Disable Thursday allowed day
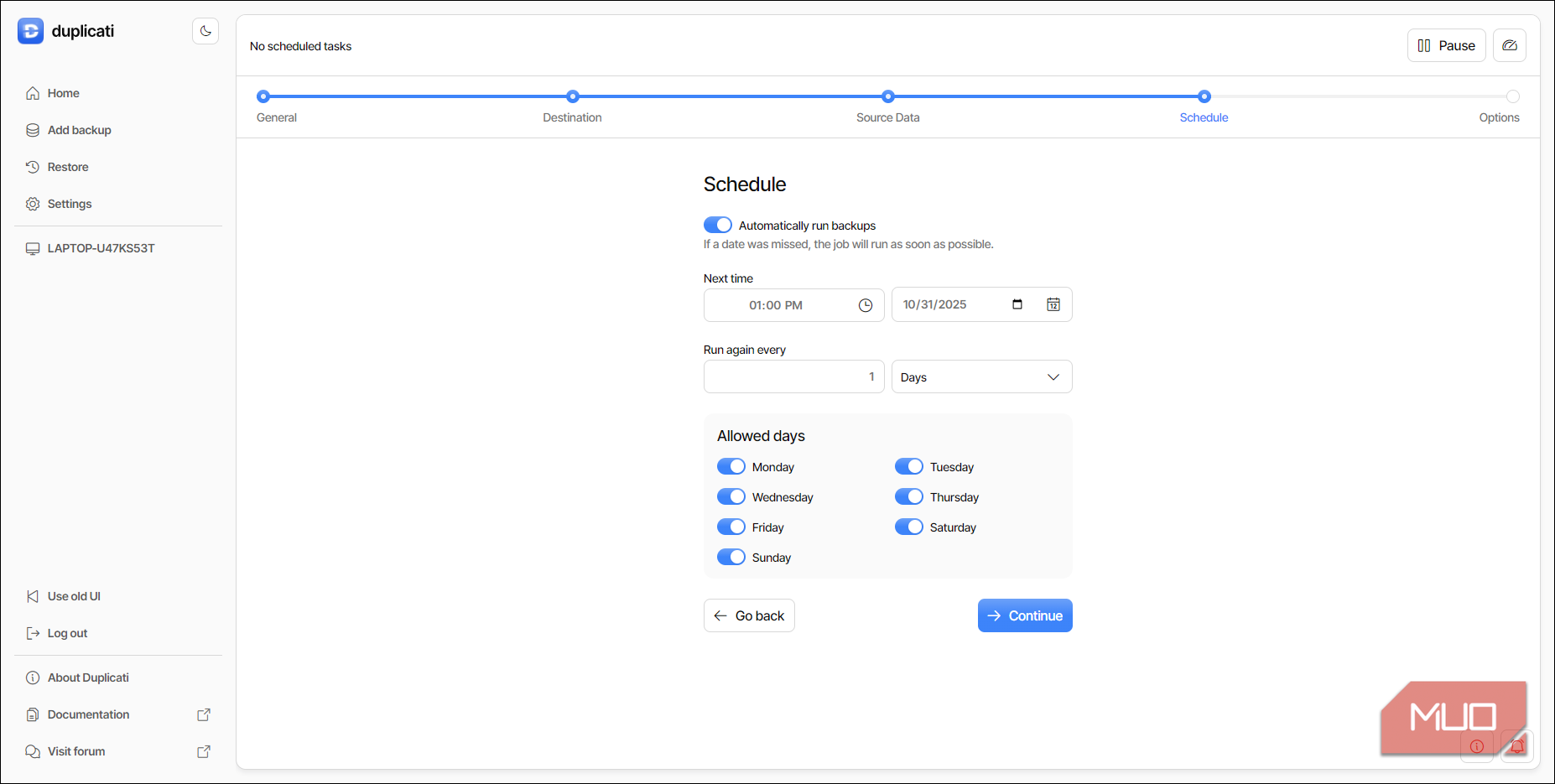This screenshot has height=784, width=1555. [x=909, y=496]
